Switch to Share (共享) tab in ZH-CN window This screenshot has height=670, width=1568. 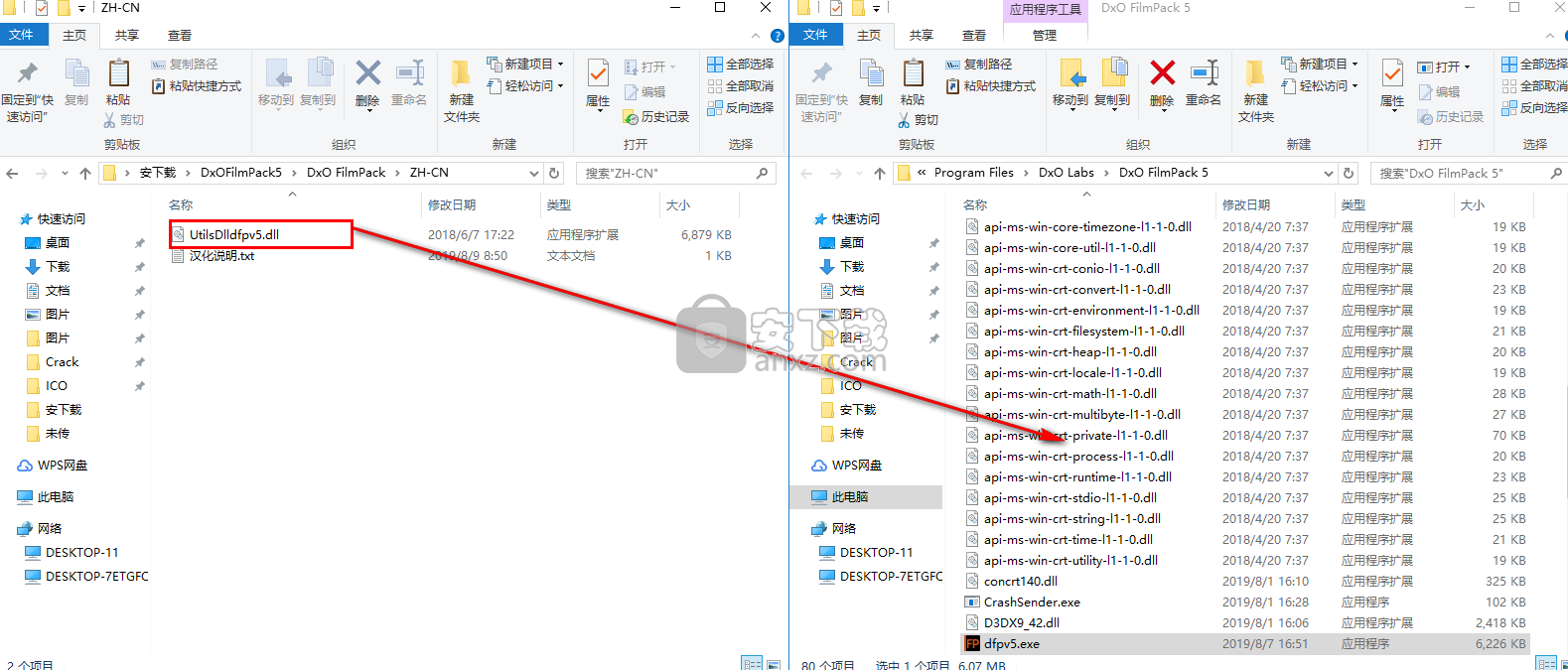point(127,35)
